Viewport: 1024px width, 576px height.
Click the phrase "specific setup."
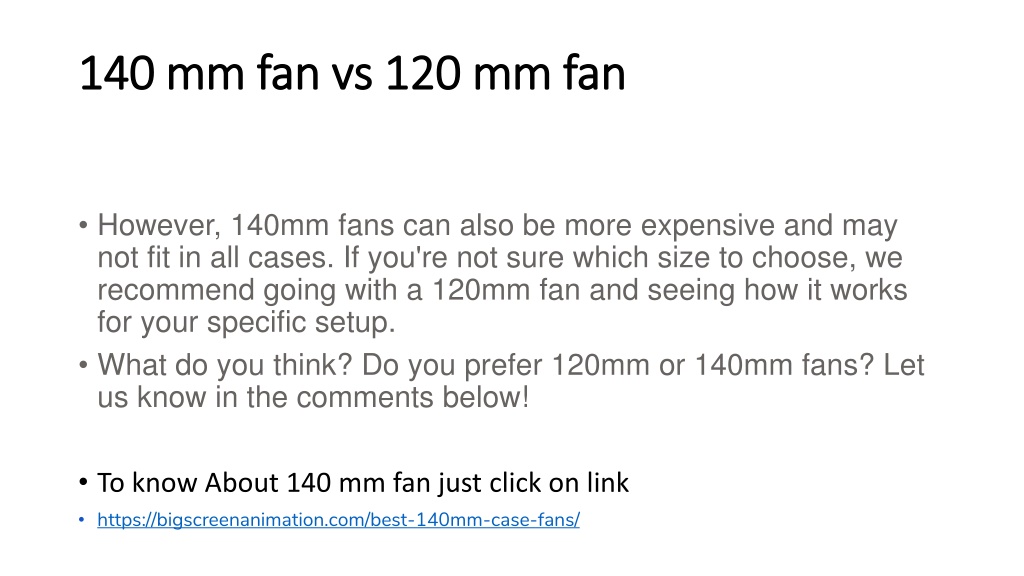pyautogui.click(x=301, y=323)
